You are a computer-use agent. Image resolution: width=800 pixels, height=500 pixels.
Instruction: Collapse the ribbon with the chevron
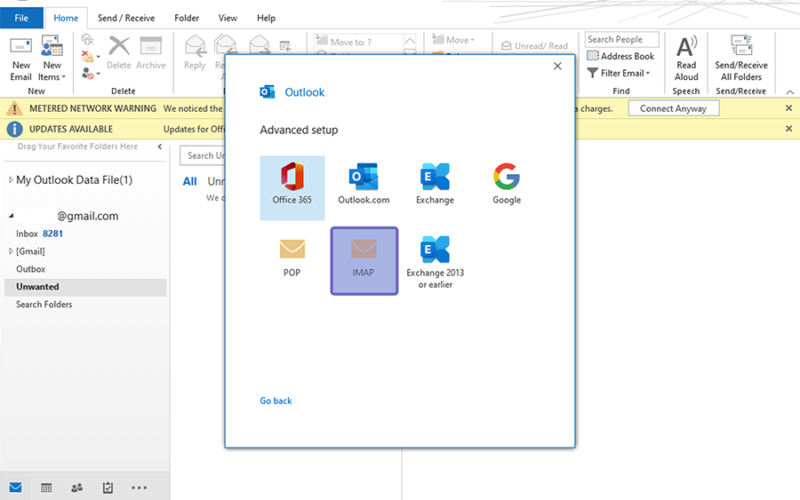click(790, 92)
